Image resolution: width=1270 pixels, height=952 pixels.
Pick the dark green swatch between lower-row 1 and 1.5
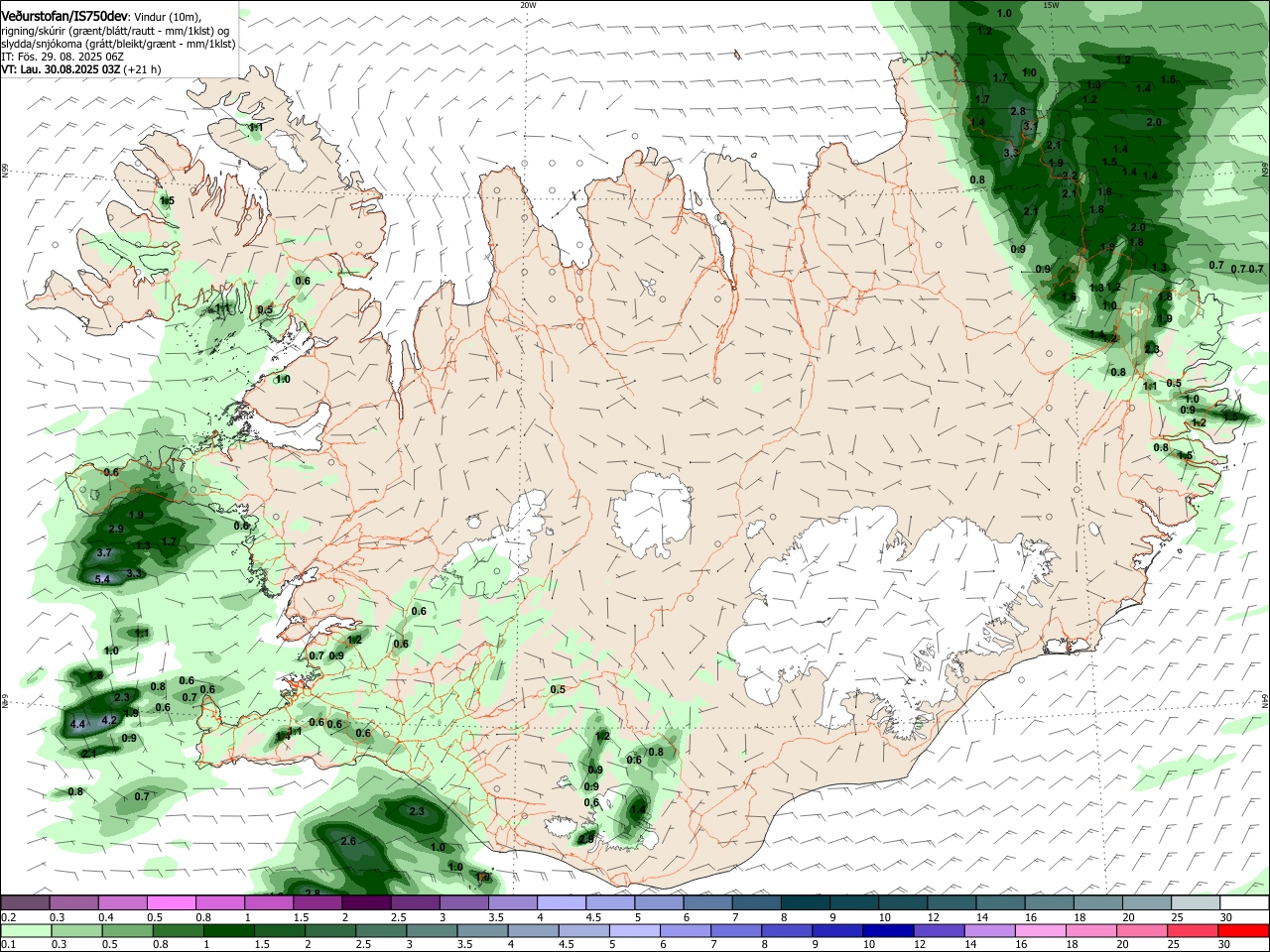228,930
